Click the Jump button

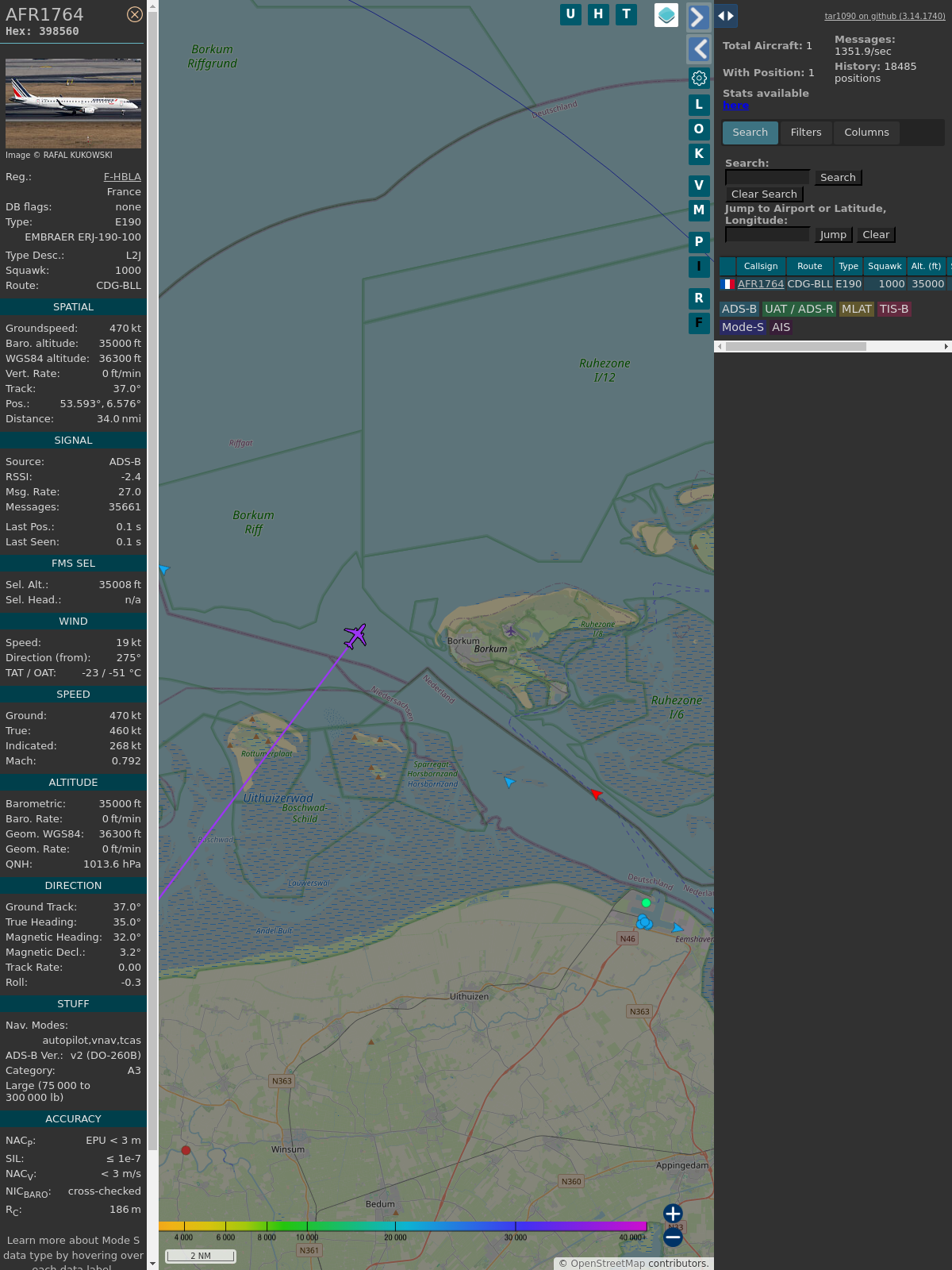pos(833,235)
